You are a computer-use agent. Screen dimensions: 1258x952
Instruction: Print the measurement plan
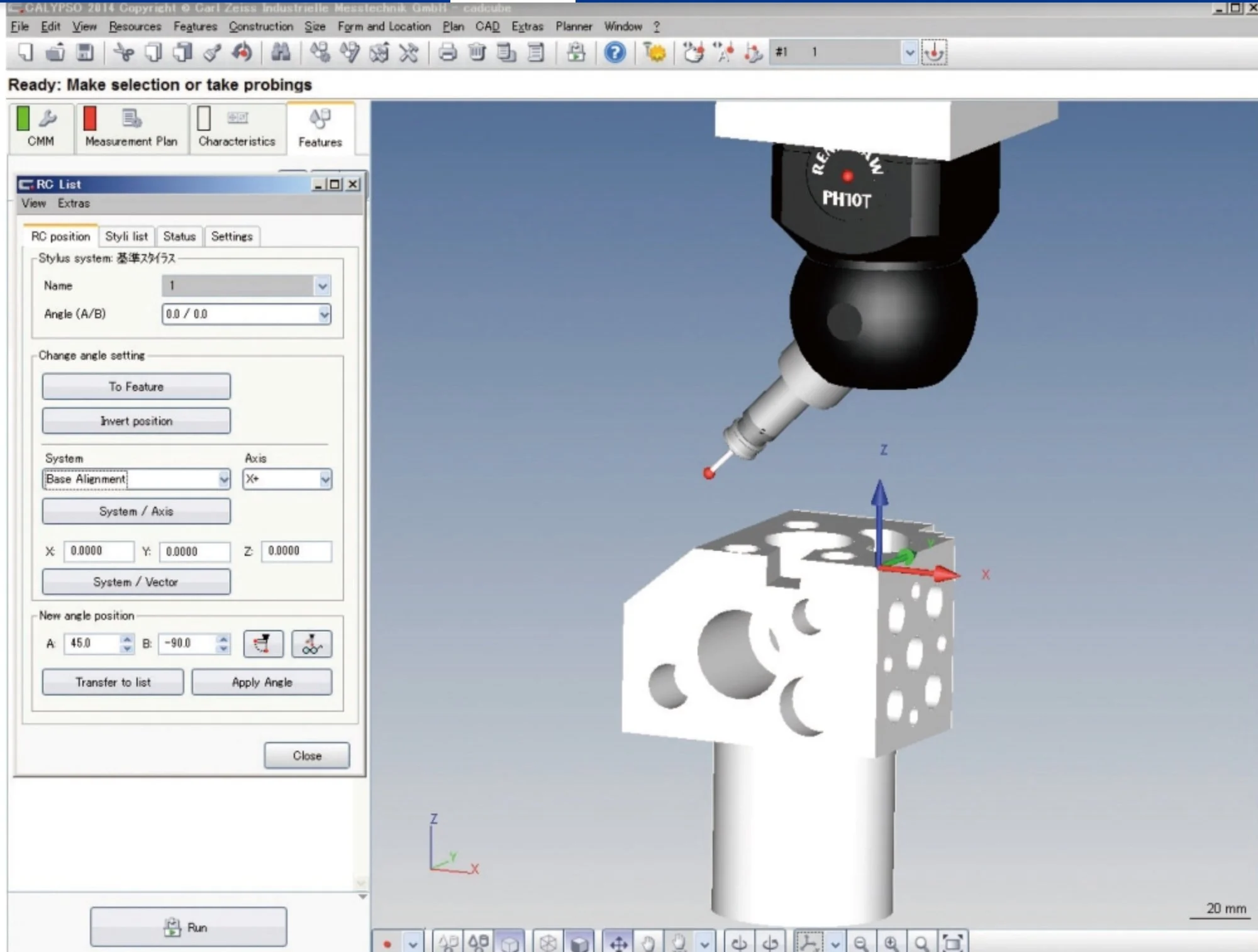[448, 53]
